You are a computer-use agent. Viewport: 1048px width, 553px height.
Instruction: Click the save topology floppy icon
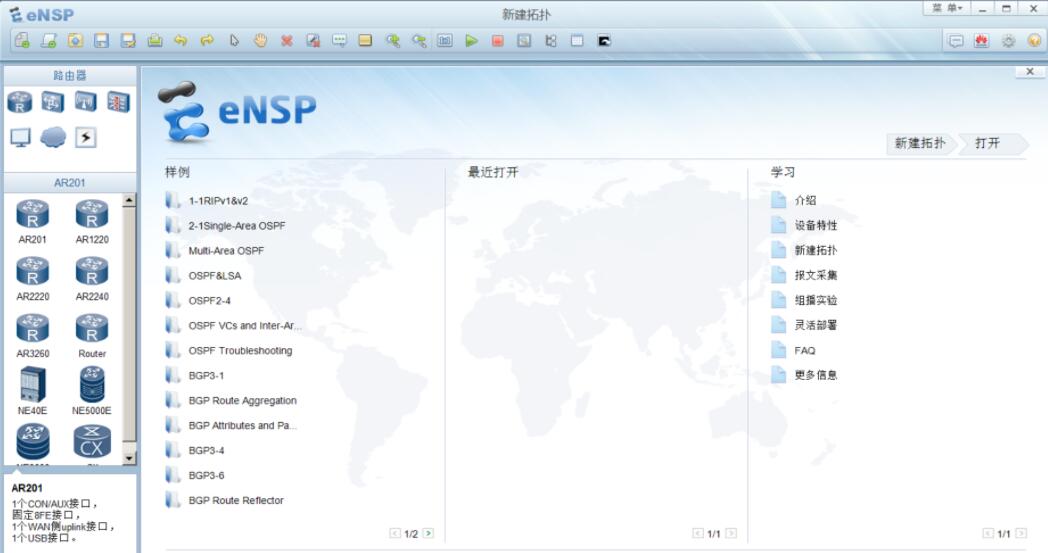click(x=101, y=41)
